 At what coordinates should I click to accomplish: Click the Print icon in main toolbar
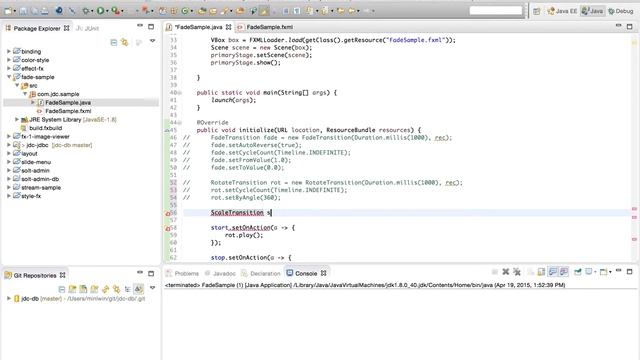[44, 11]
